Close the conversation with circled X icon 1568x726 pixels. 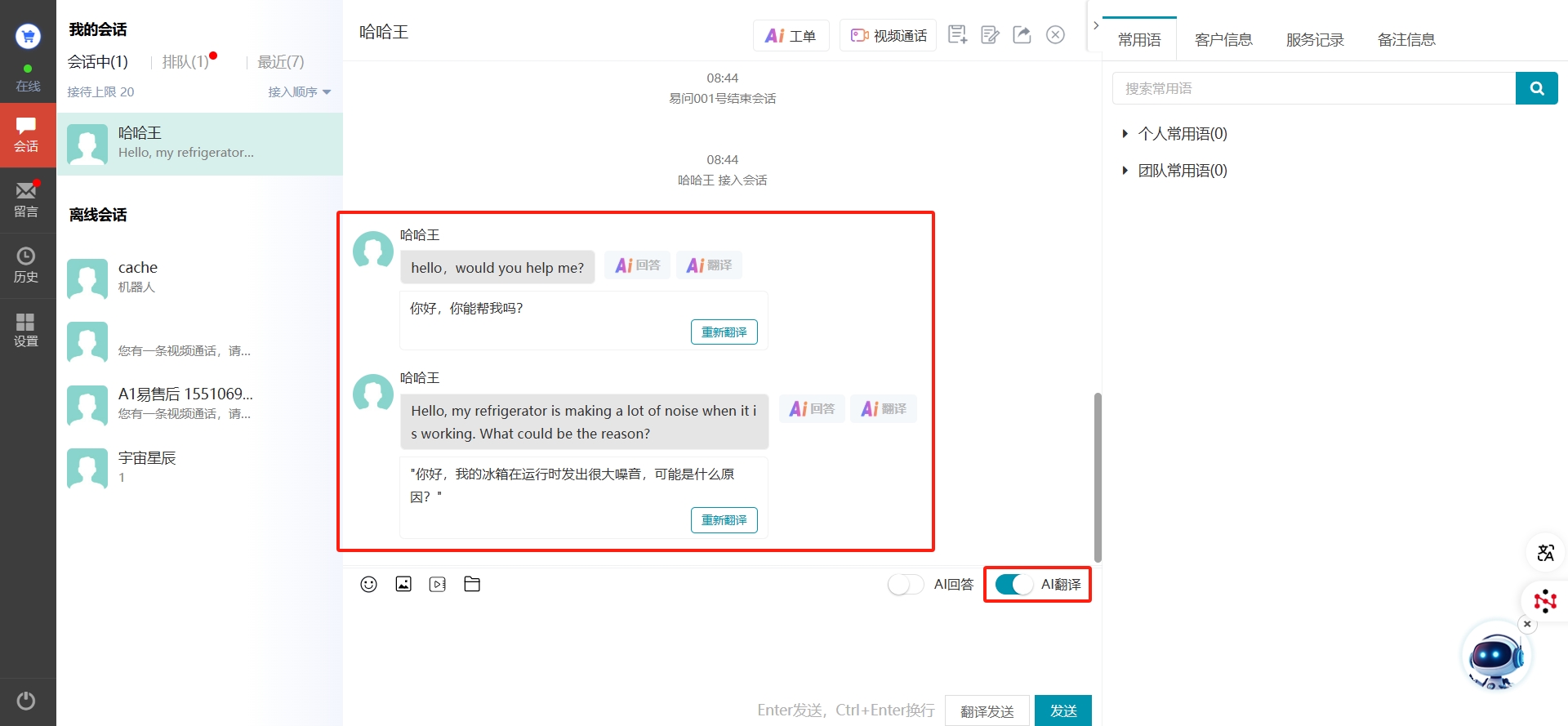pos(1055,34)
